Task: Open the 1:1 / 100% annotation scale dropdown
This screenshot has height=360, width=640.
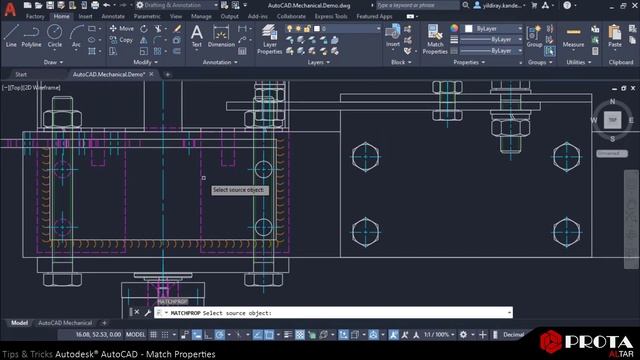Action: [x=439, y=335]
